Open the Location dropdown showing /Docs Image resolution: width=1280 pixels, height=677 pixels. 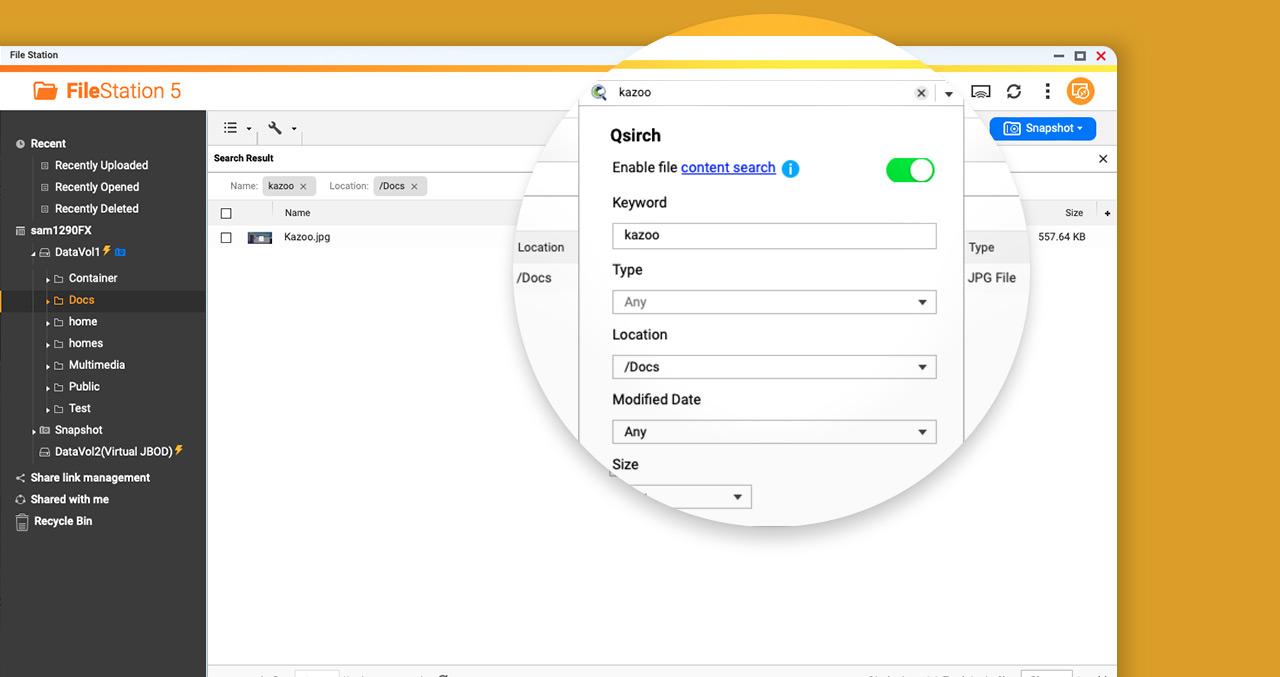774,367
